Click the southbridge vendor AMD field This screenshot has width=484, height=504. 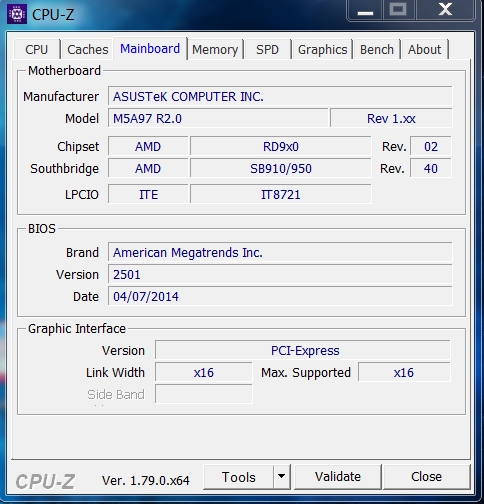point(148,168)
